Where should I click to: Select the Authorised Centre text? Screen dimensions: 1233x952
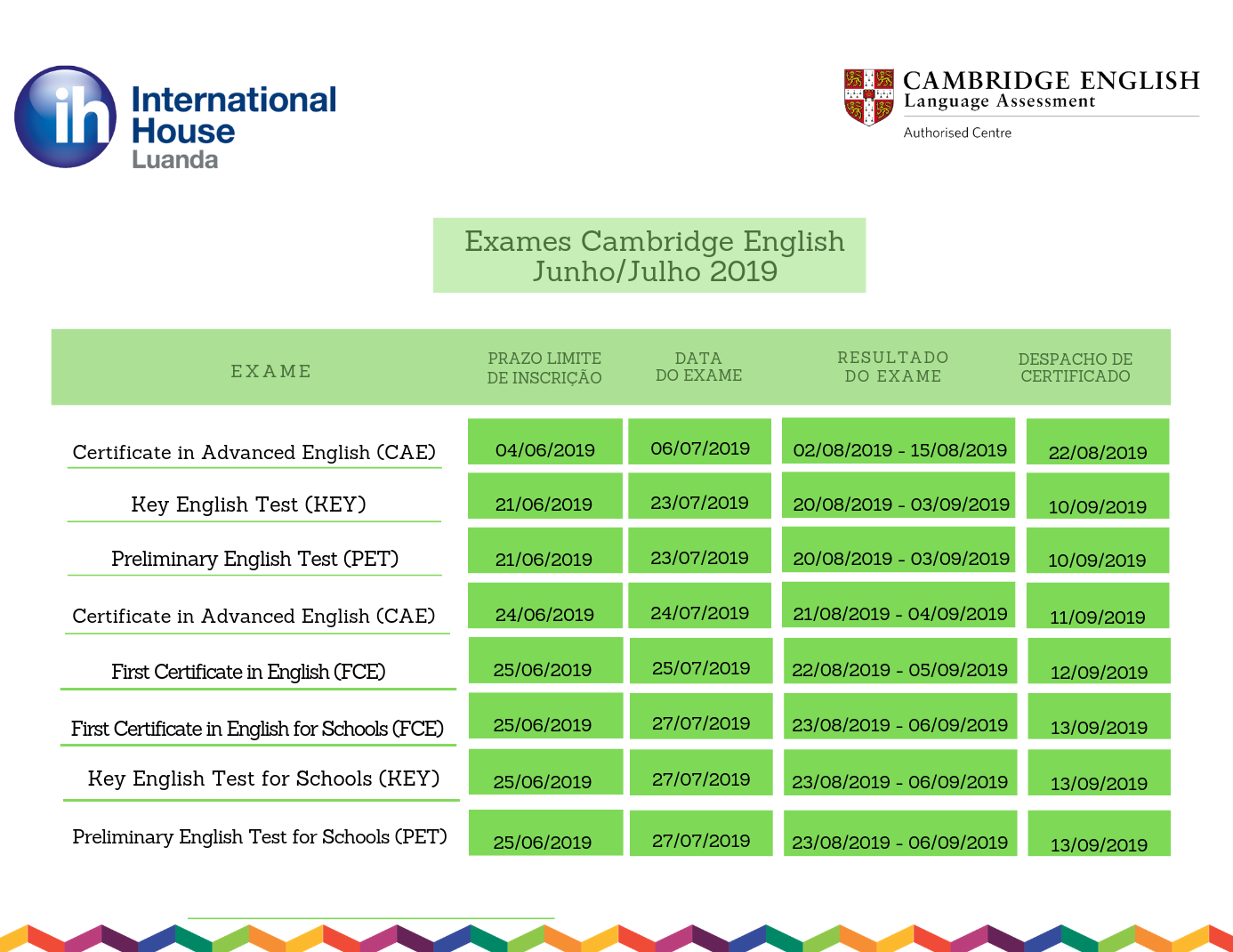tap(957, 133)
